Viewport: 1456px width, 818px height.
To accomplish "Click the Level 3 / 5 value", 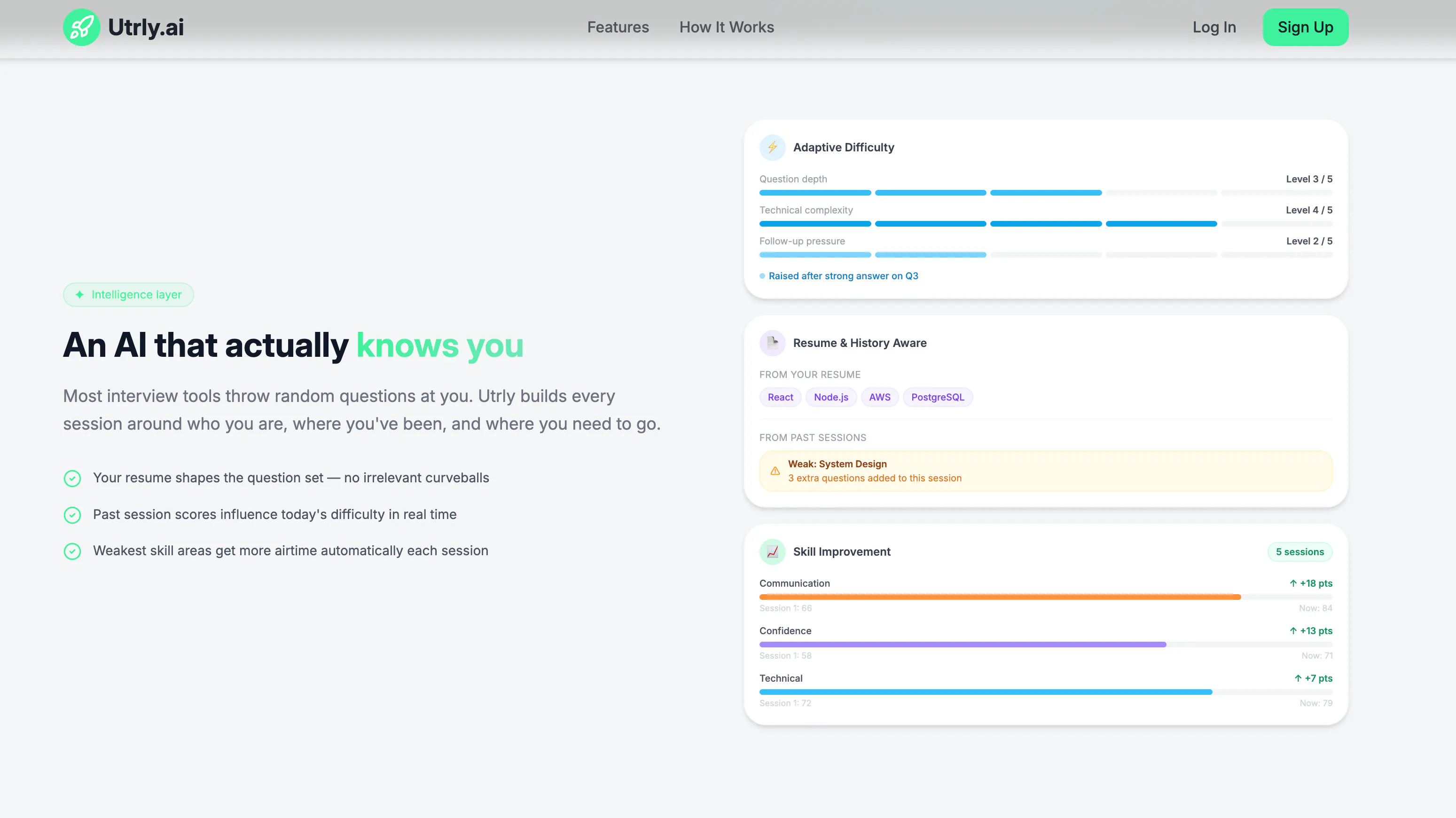I will pyautogui.click(x=1309, y=179).
